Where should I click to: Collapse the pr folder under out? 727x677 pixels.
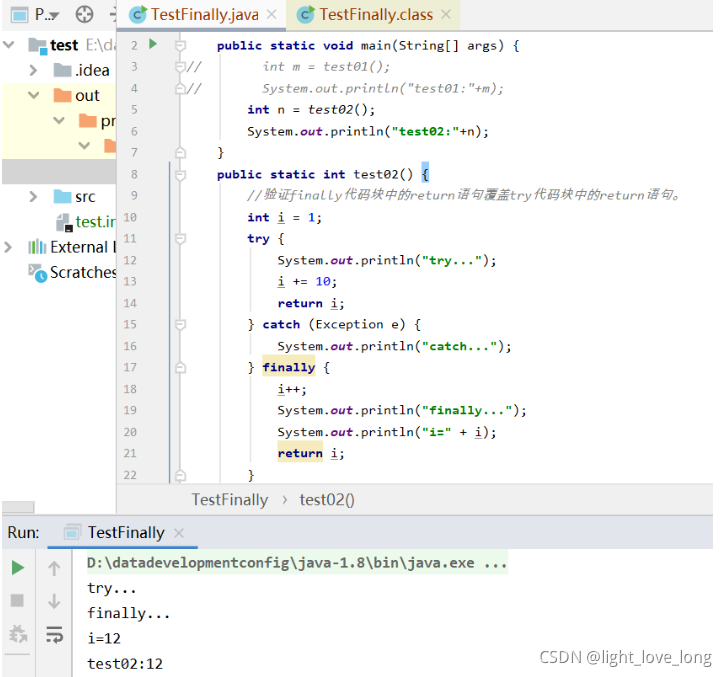[59, 121]
